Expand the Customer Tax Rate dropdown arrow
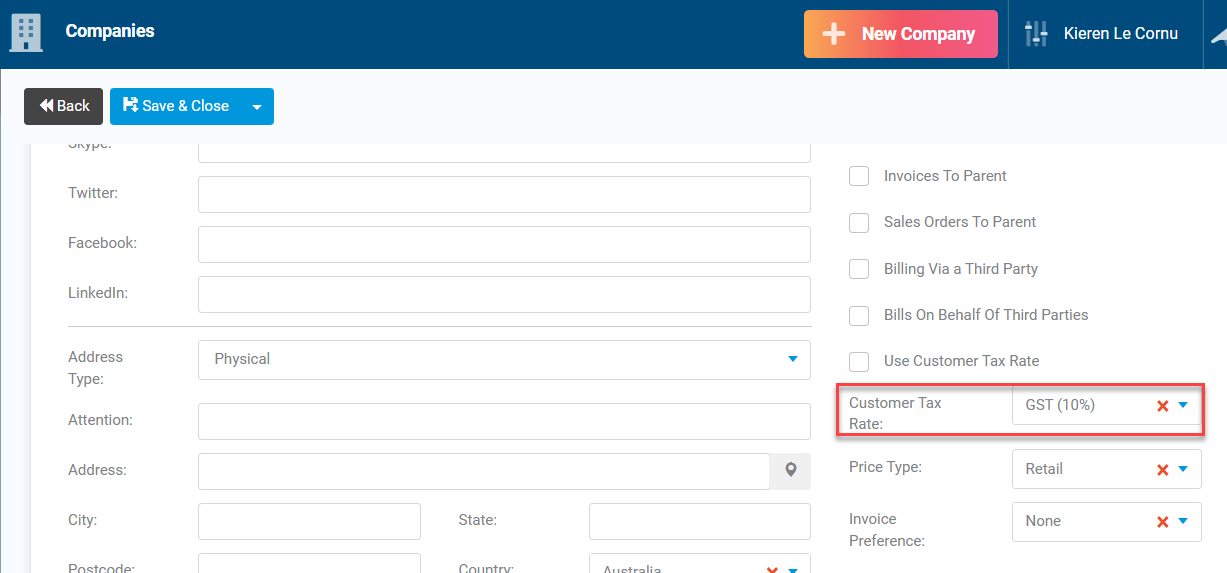 point(1183,405)
